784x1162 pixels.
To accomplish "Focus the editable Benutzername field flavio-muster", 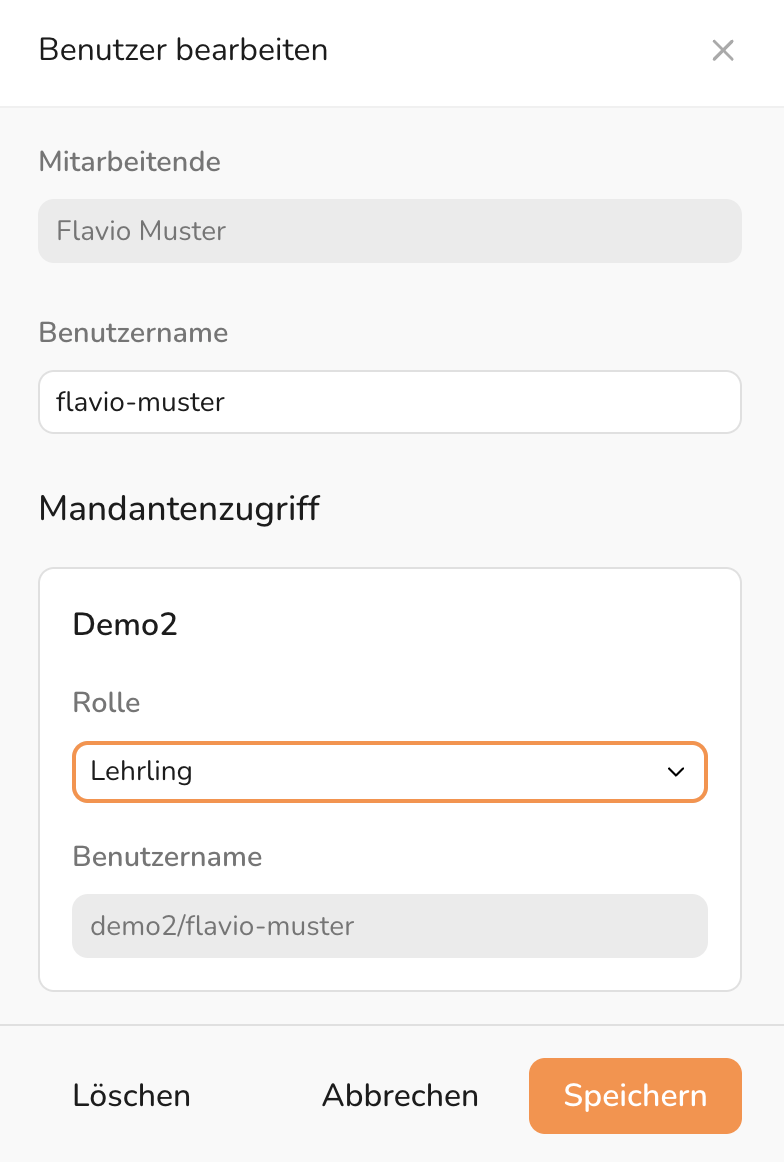I will click(x=390, y=402).
